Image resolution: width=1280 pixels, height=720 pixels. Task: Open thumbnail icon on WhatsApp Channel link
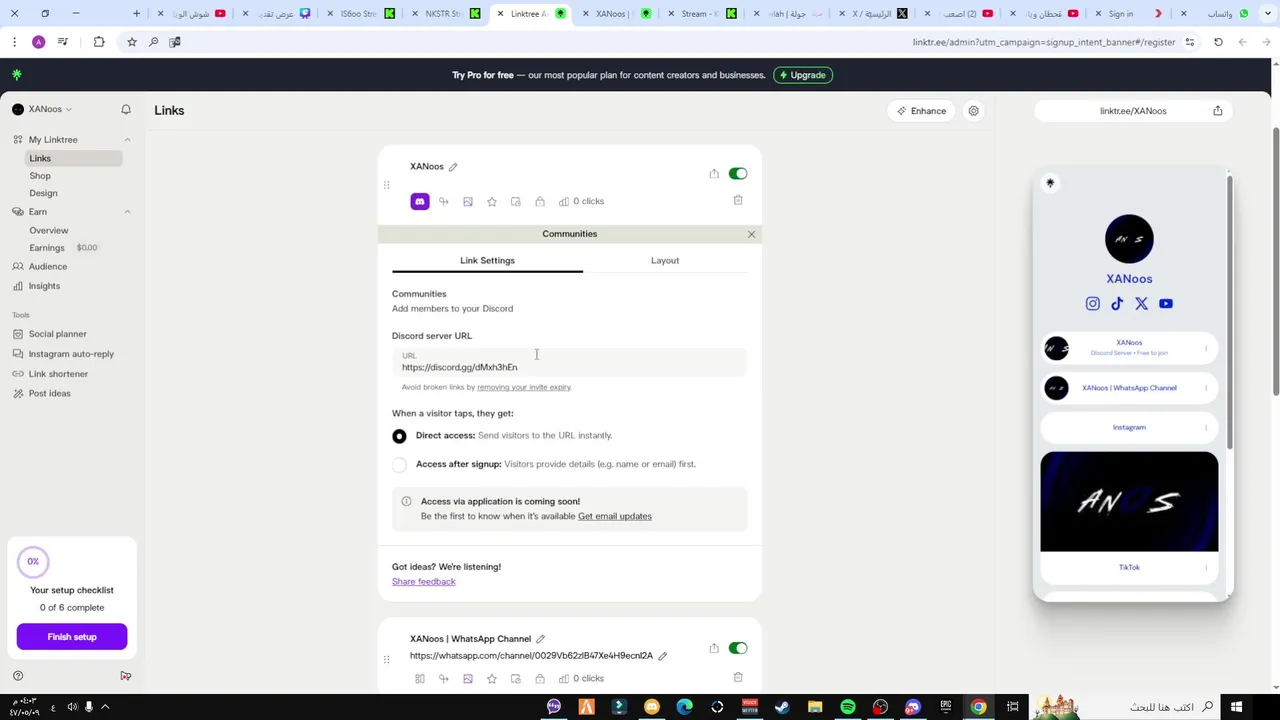tap(468, 678)
